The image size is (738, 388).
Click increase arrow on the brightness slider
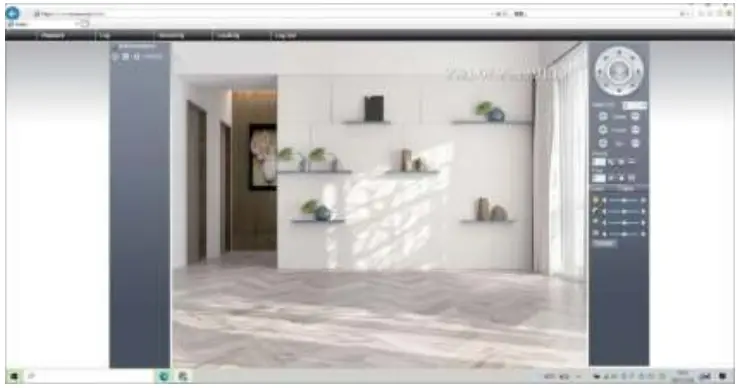pos(643,200)
